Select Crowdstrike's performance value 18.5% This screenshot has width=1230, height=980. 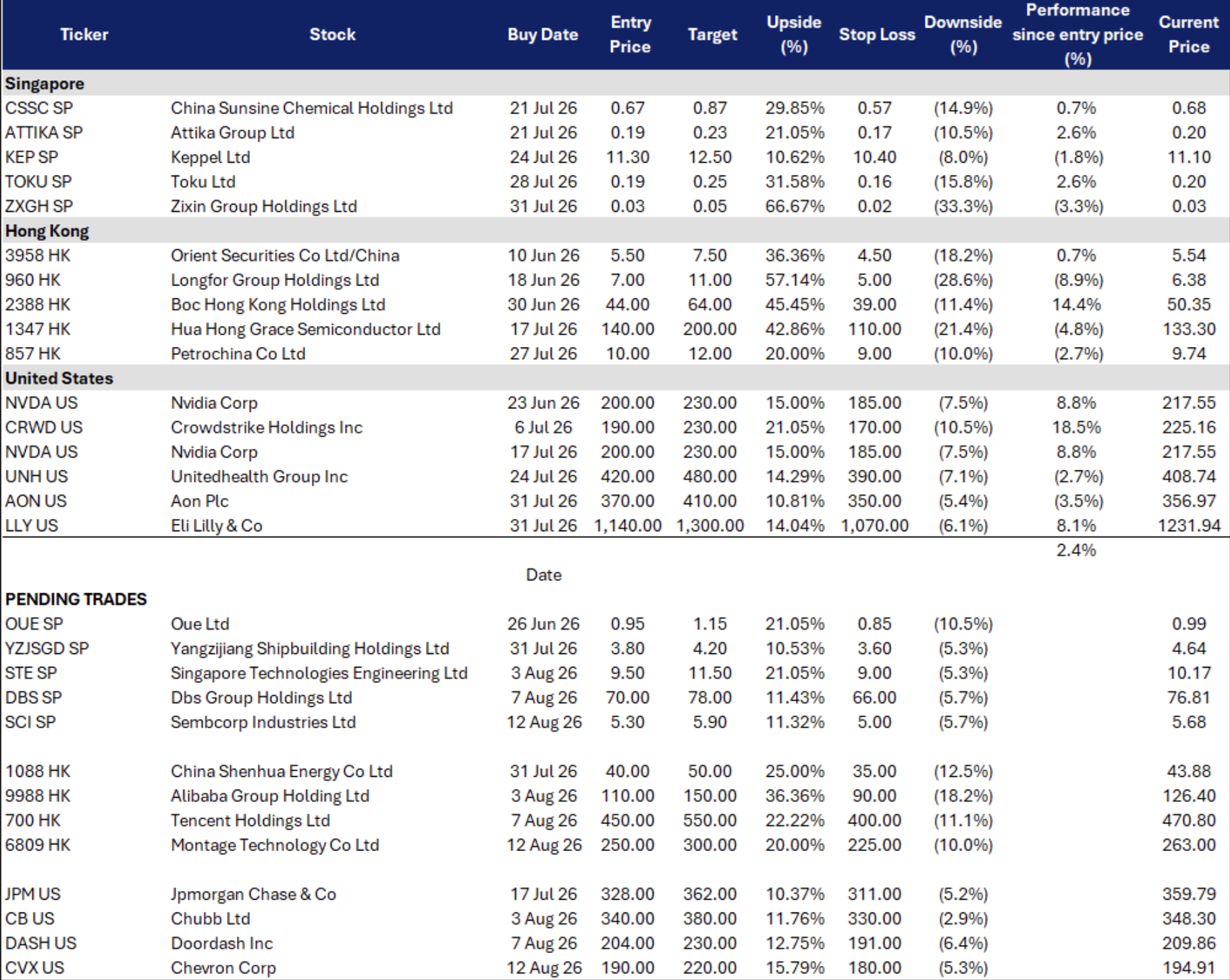1077,427
